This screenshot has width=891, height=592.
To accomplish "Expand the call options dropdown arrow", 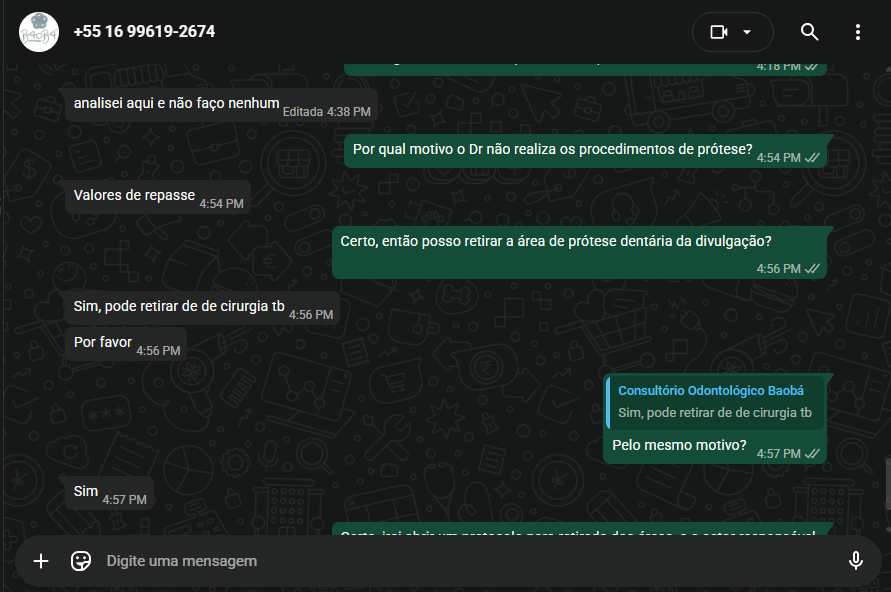I will (x=747, y=32).
